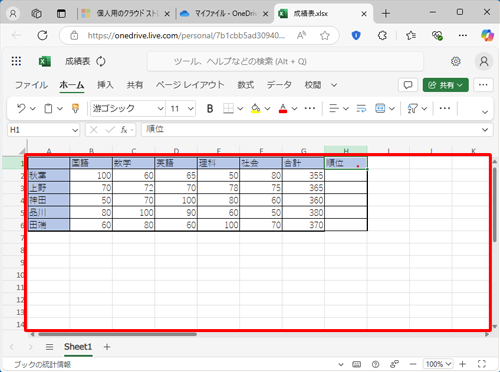
Task: Open the 数式 ribbon tab
Action: [246, 85]
